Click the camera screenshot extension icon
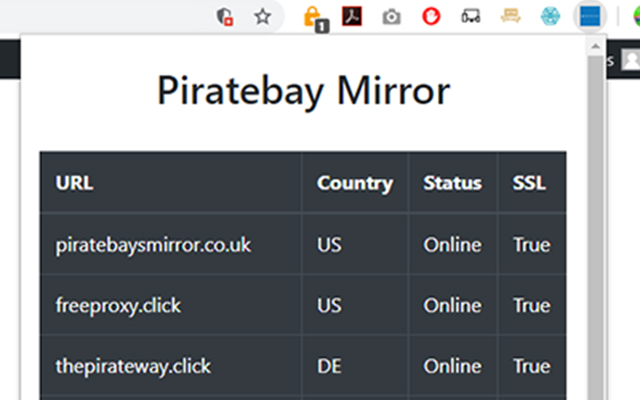Image resolution: width=640 pixels, height=400 pixels. coord(391,17)
